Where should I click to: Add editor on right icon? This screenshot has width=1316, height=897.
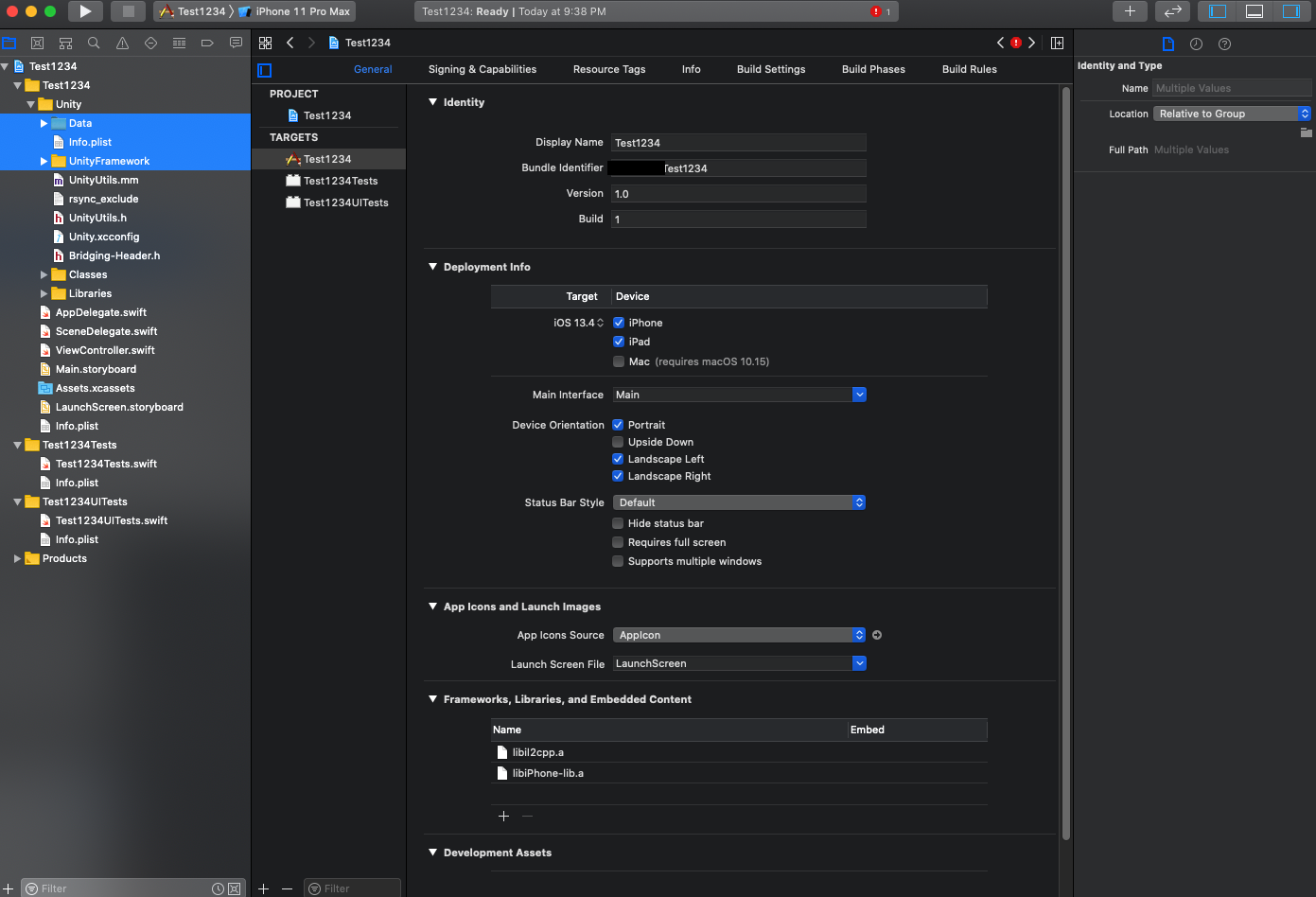tap(1058, 43)
